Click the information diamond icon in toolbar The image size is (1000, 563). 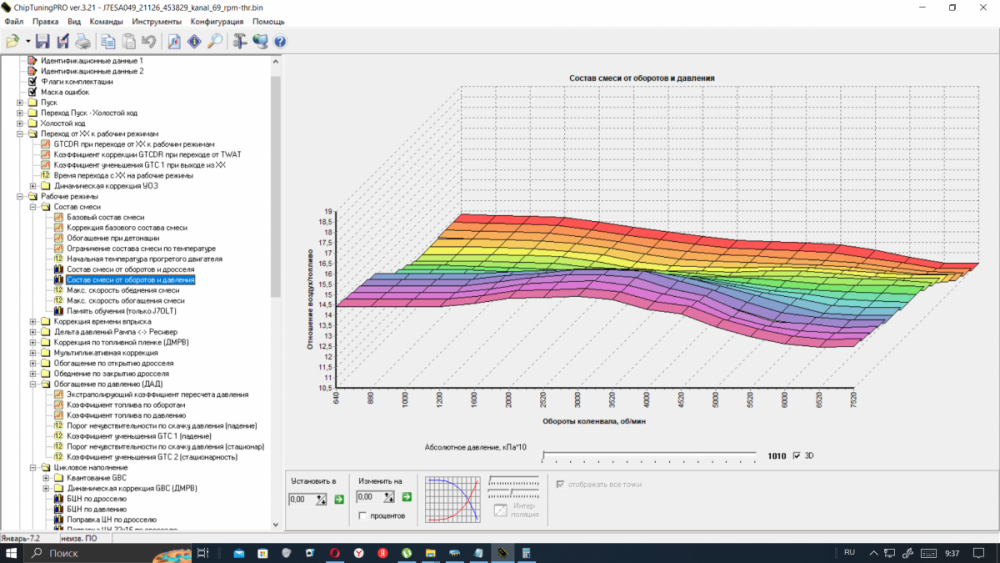tap(194, 41)
